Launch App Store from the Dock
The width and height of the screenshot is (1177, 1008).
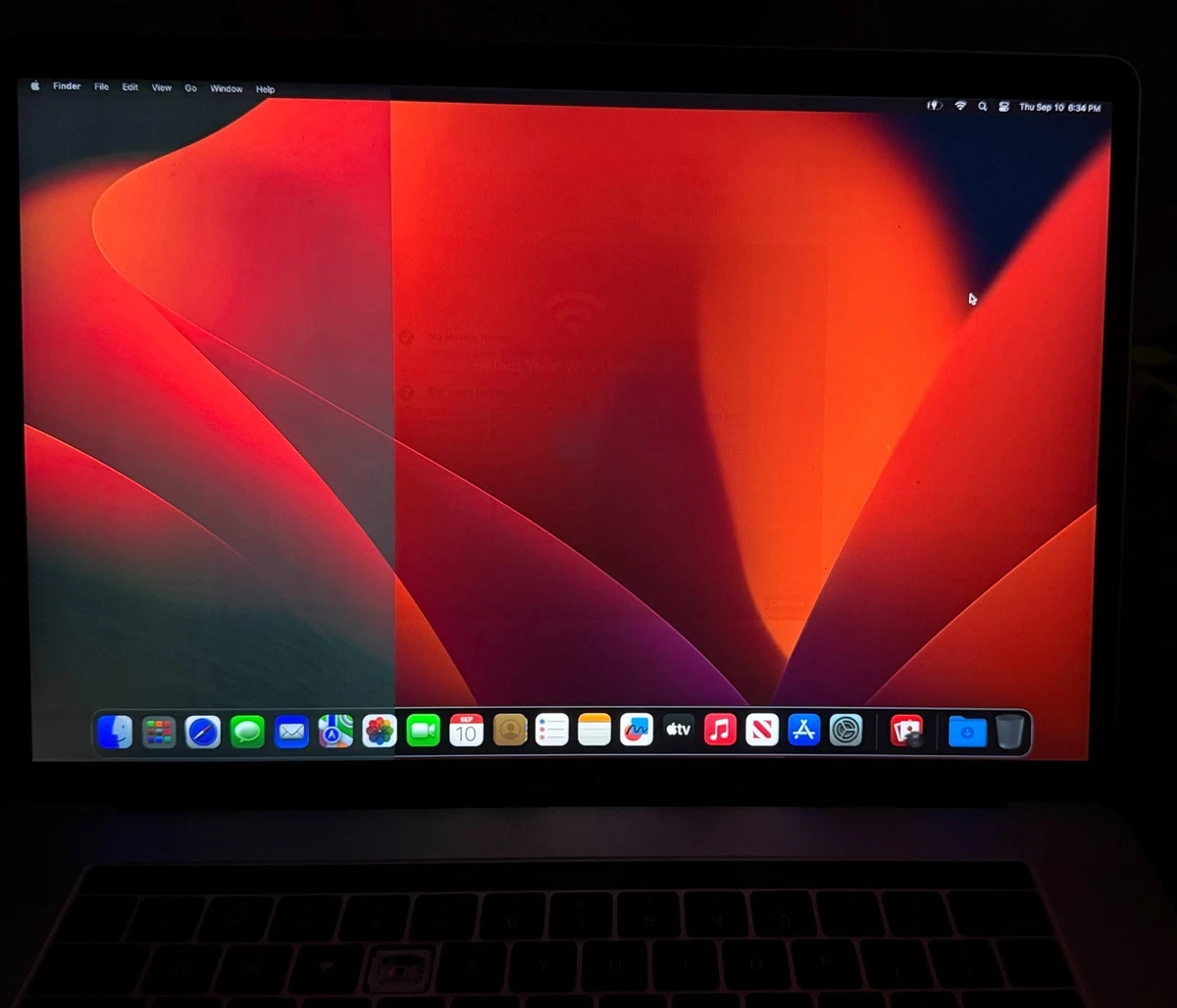click(x=804, y=730)
